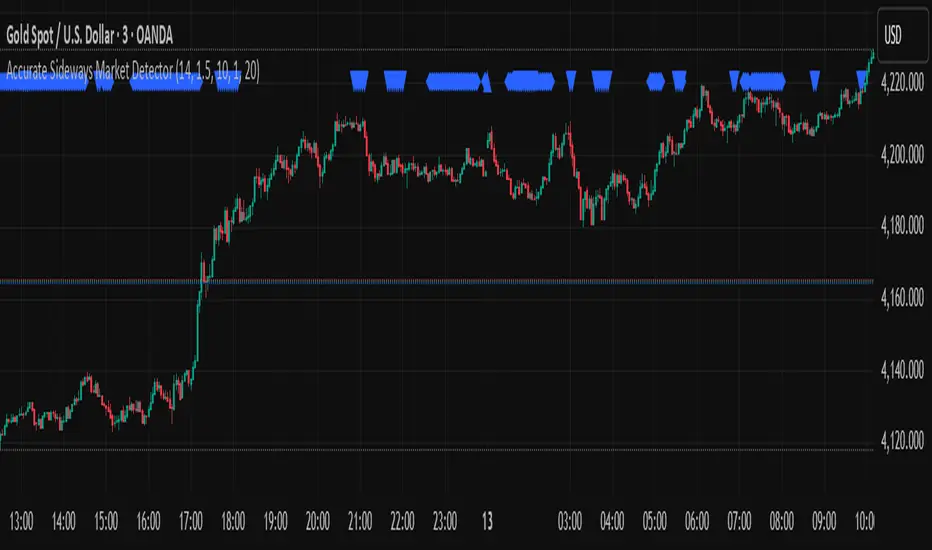This screenshot has width=932, height=550.
Task: Click the 19:00 time axis label
Action: (x=275, y=521)
